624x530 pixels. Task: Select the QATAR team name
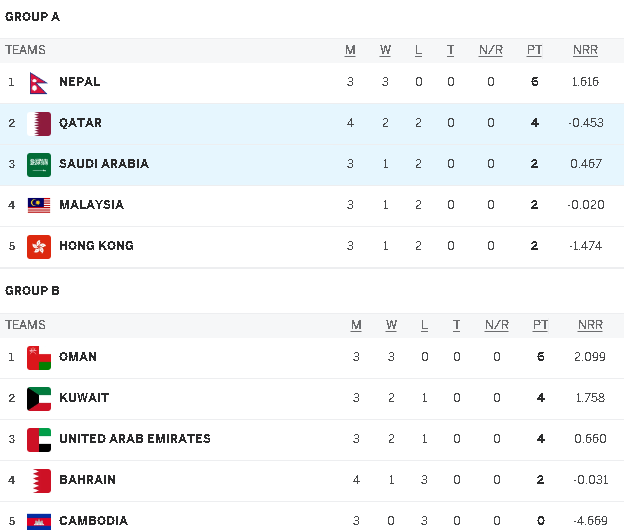(x=81, y=123)
